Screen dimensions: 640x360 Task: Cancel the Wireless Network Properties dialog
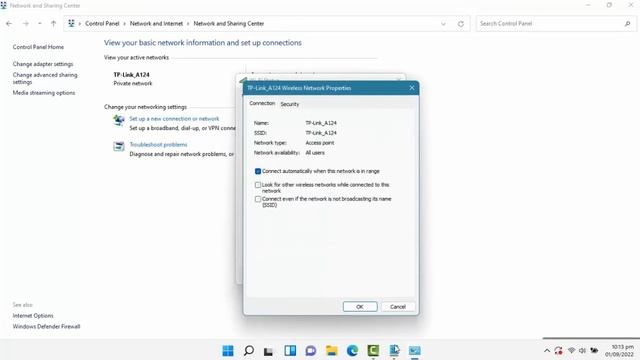click(398, 307)
